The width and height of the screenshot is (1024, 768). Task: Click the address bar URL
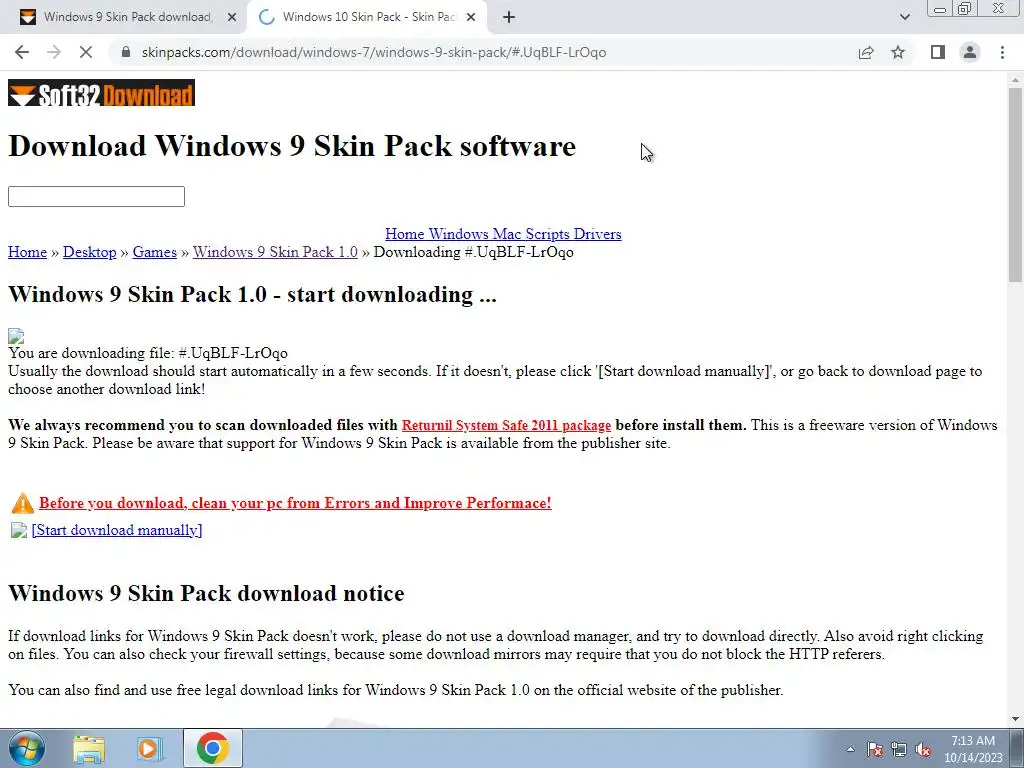tap(374, 52)
